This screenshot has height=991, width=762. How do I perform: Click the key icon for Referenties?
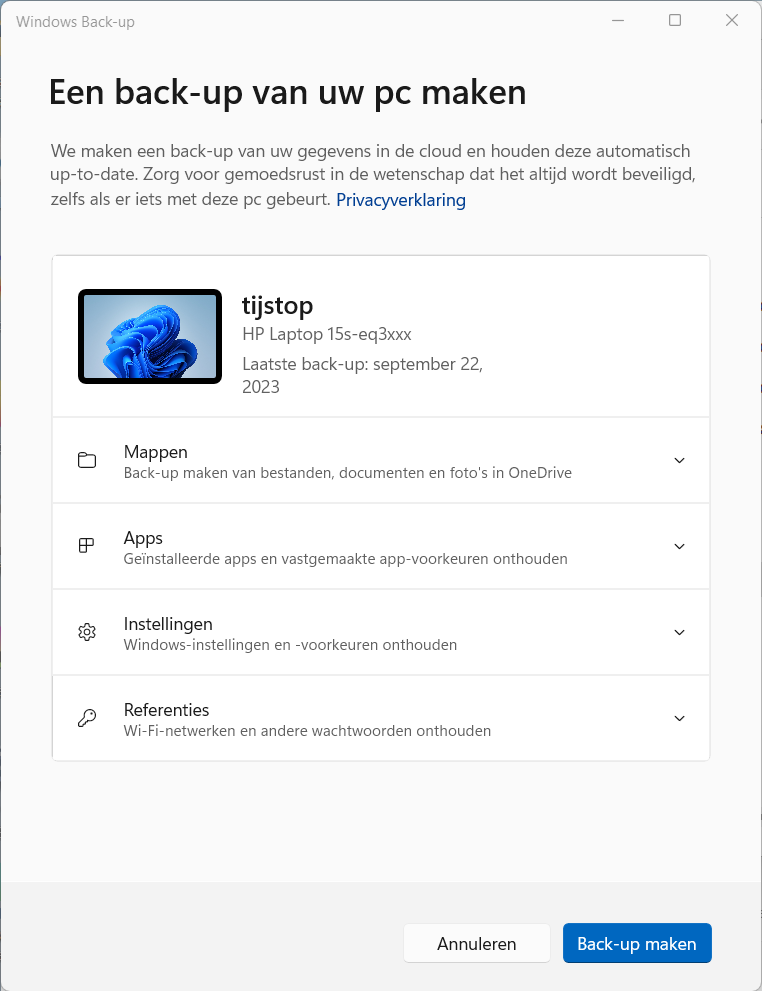tap(87, 718)
